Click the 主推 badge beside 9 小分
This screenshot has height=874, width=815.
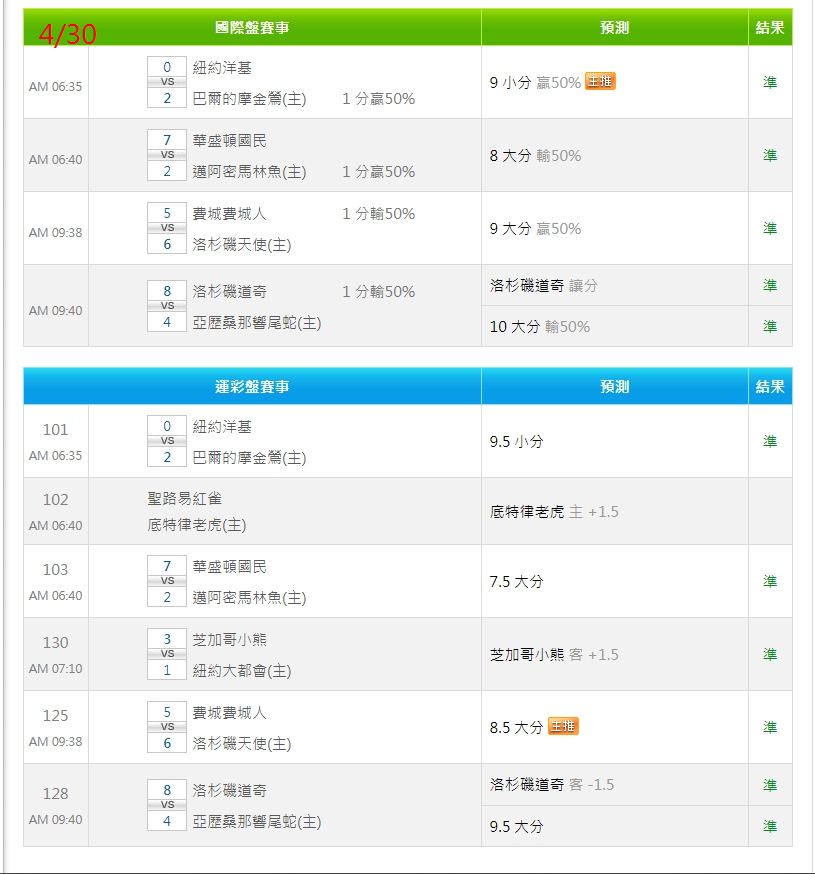point(600,81)
